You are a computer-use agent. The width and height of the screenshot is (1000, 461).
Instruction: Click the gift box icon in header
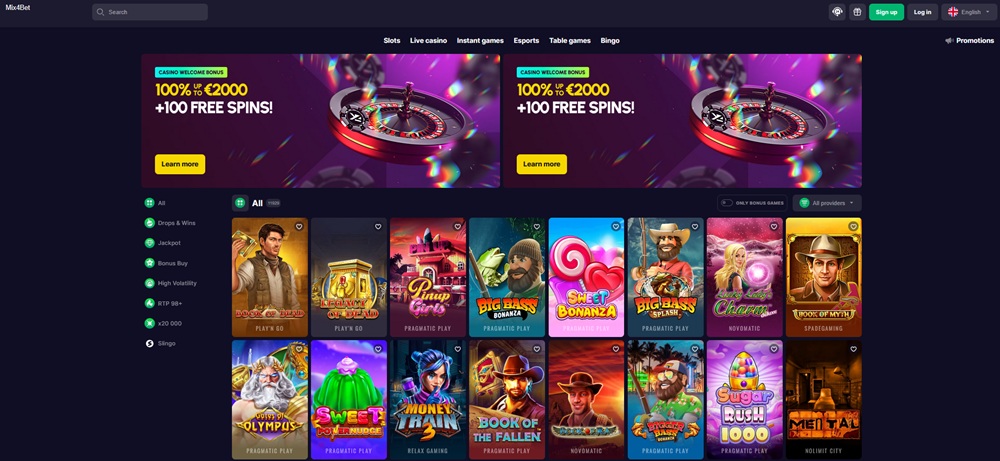(x=857, y=12)
